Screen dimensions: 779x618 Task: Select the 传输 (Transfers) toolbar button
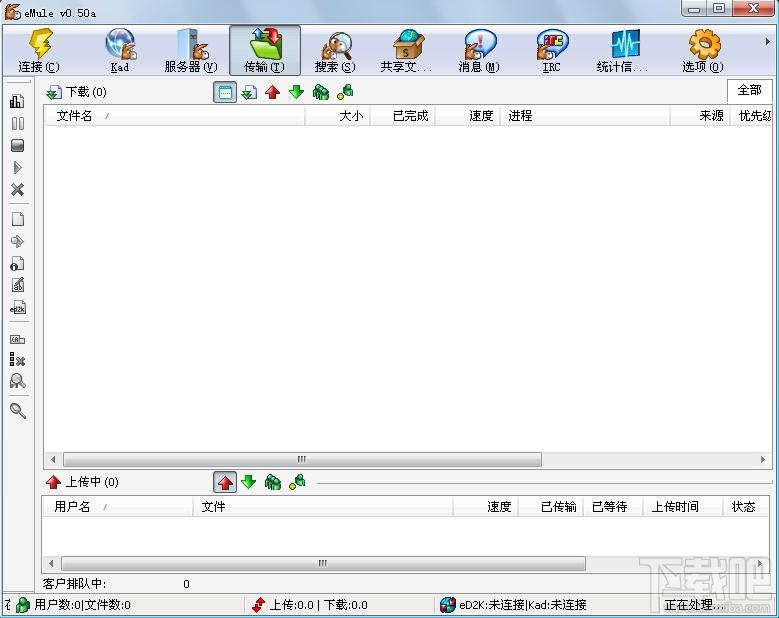coord(265,51)
